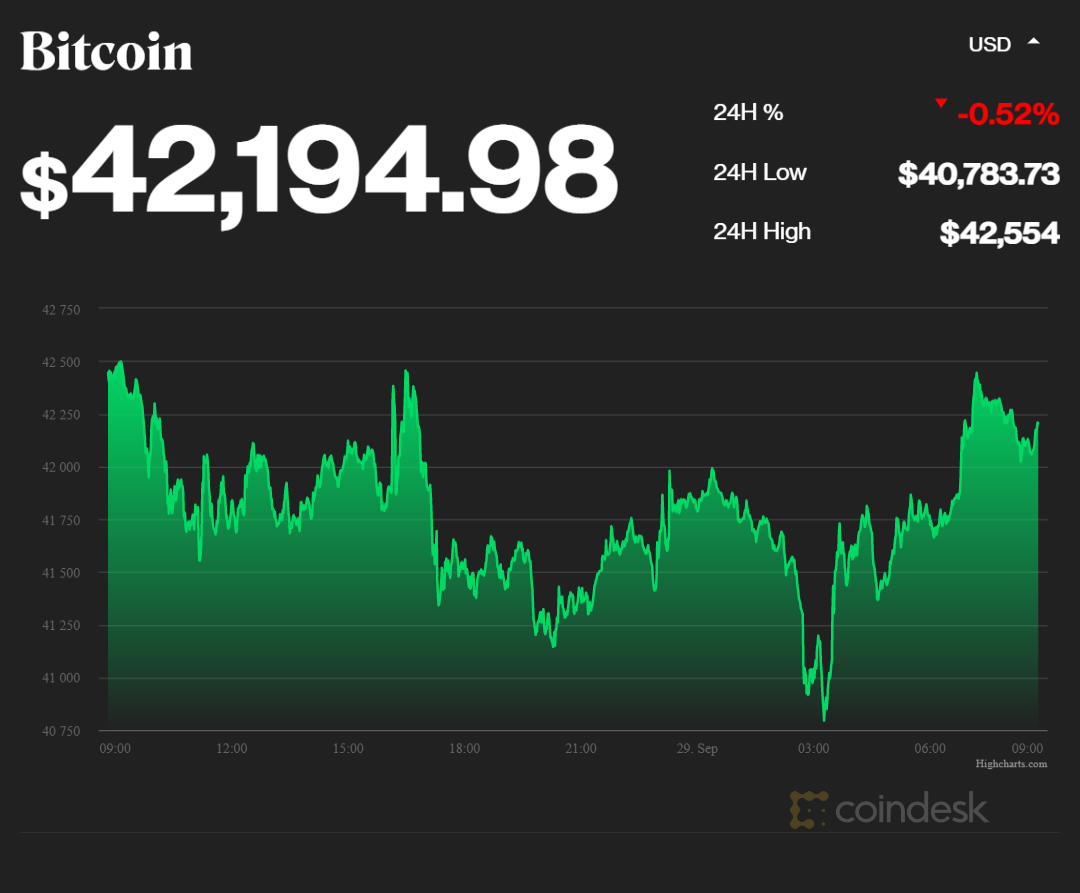Viewport: 1080px width, 893px height.
Task: Click the 18:00 time axis label
Action: [464, 748]
